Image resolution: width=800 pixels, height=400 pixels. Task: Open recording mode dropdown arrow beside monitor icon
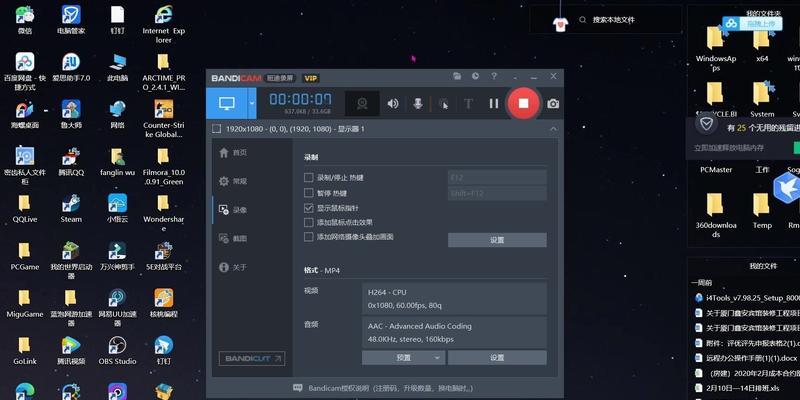tap(252, 103)
